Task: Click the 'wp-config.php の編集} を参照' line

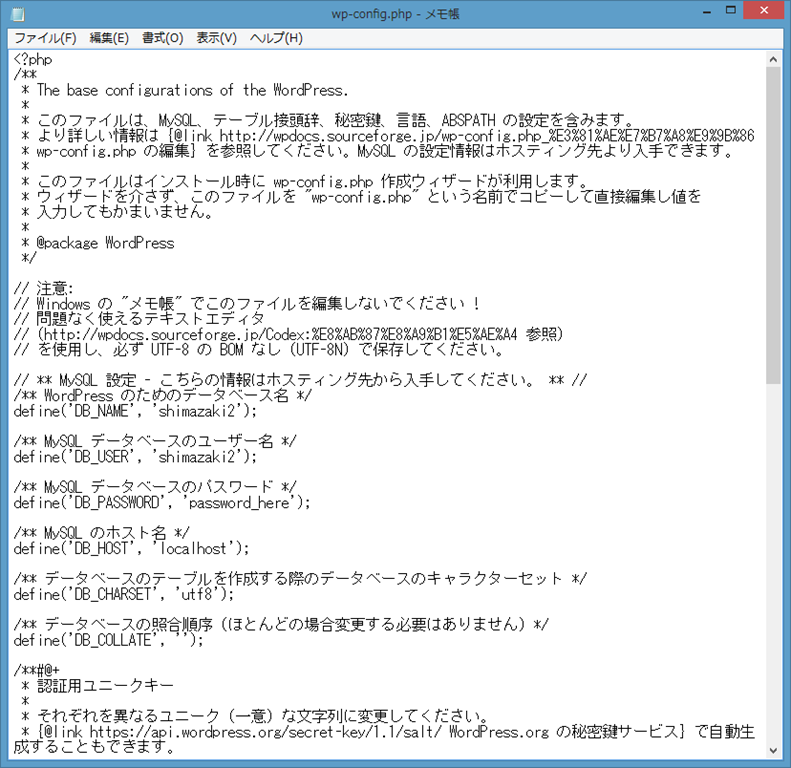Action: coord(378,151)
